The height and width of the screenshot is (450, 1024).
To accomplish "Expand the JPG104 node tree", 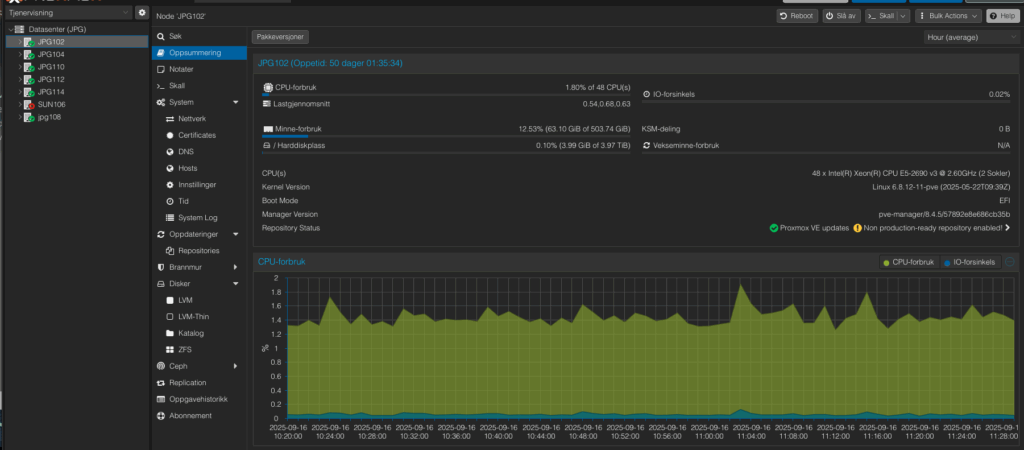I will tap(19, 55).
